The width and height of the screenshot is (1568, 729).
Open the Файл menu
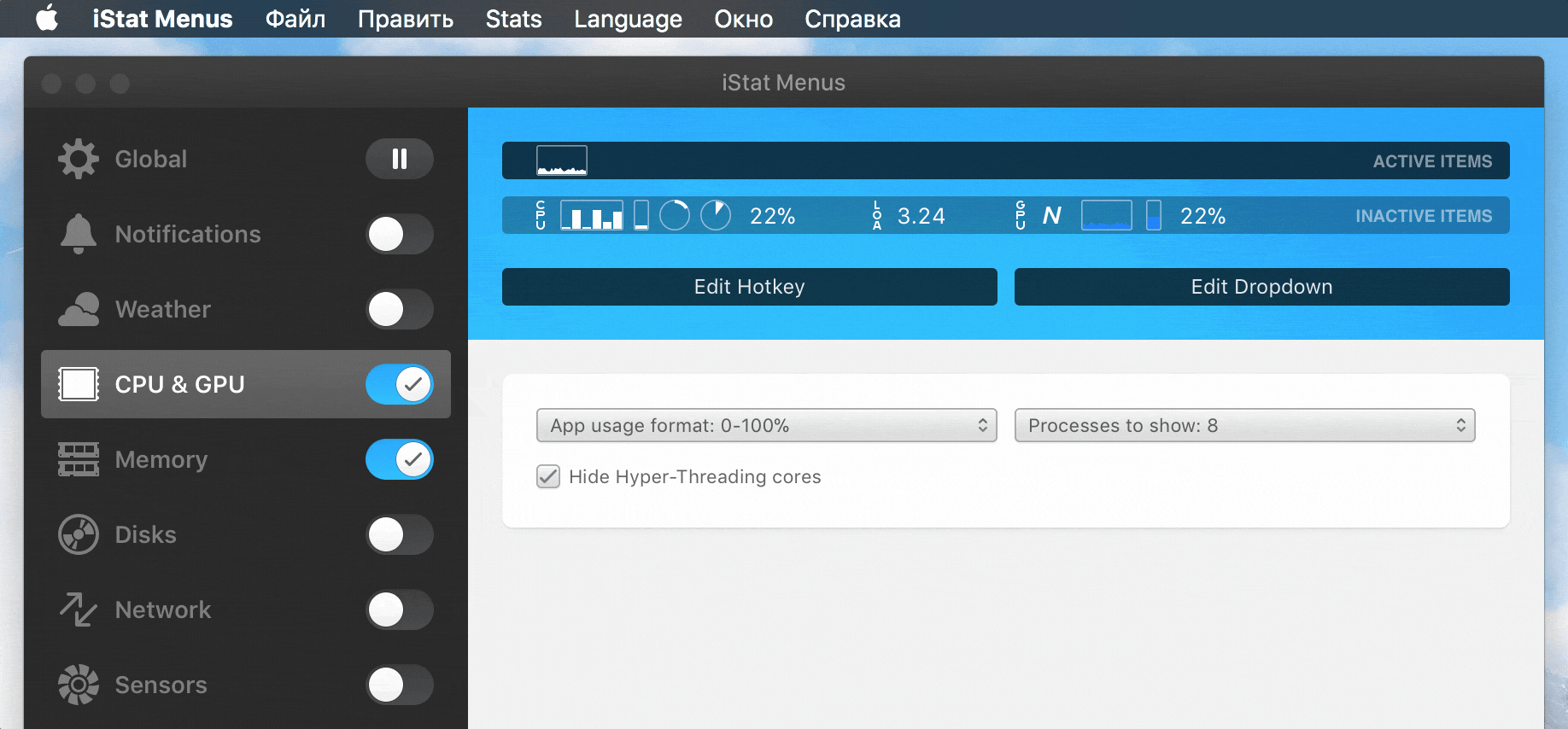295,19
